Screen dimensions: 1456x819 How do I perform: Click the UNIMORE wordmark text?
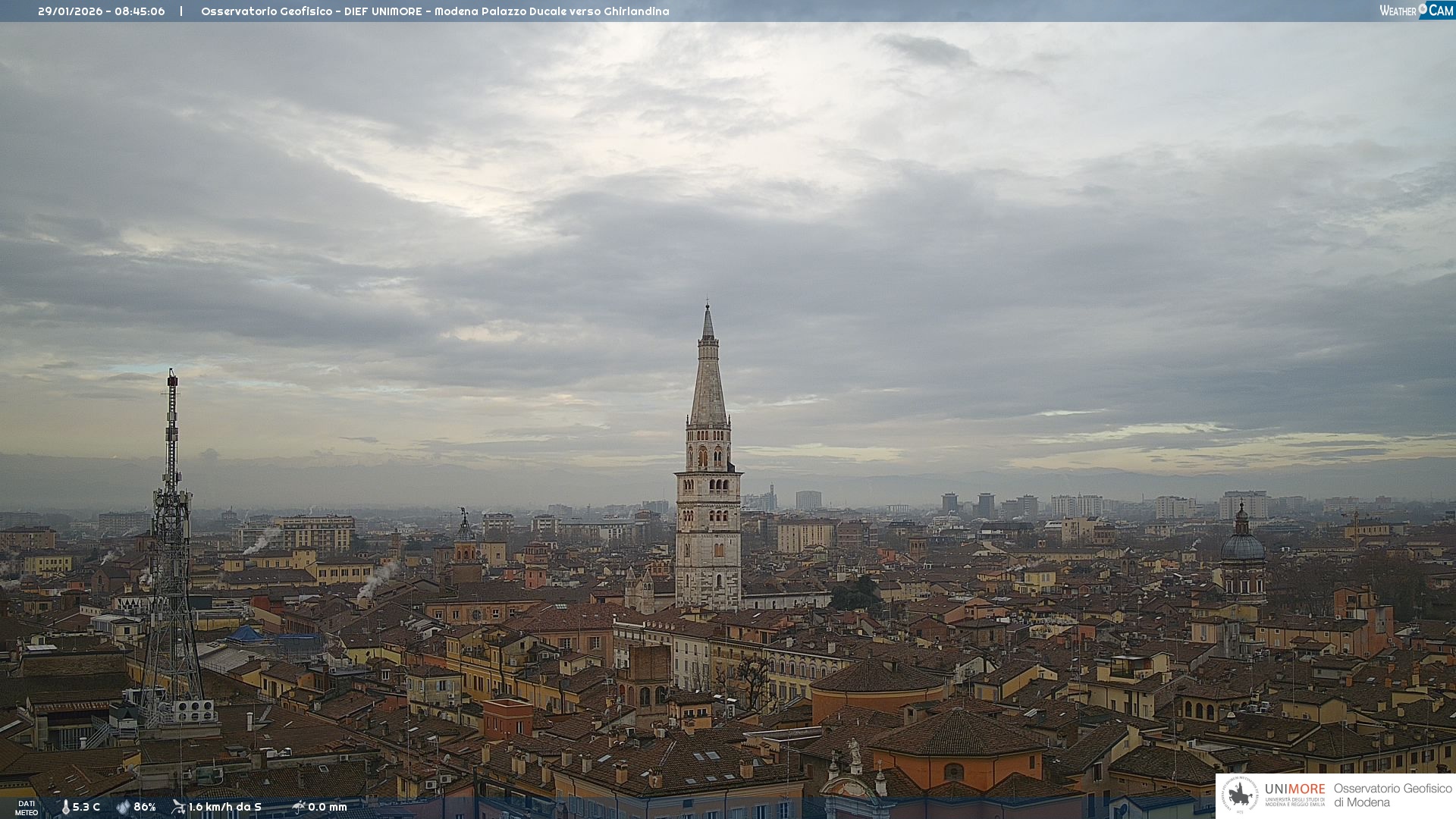(x=1294, y=789)
